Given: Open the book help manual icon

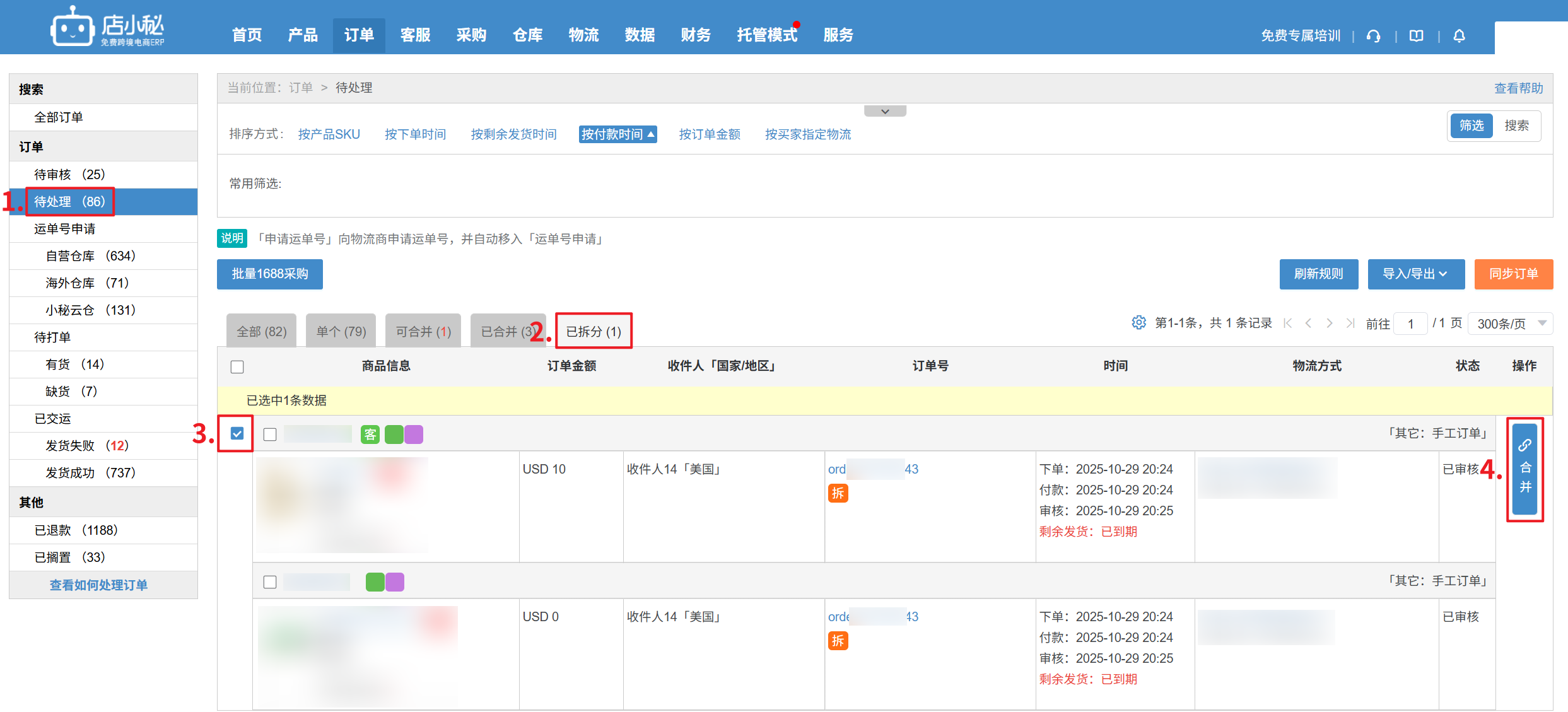Looking at the screenshot, I should (1417, 36).
